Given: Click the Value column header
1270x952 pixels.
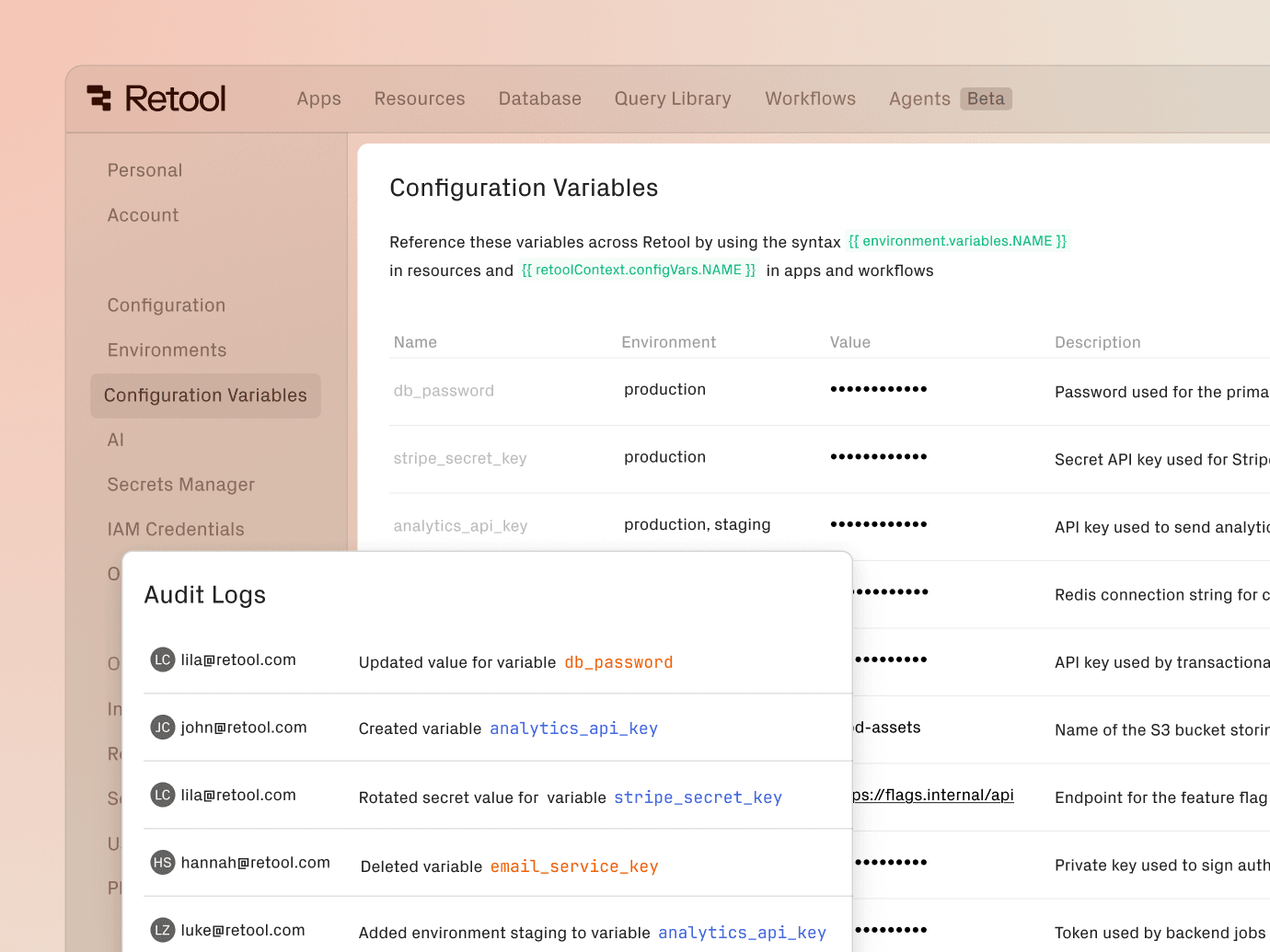Looking at the screenshot, I should (x=850, y=342).
